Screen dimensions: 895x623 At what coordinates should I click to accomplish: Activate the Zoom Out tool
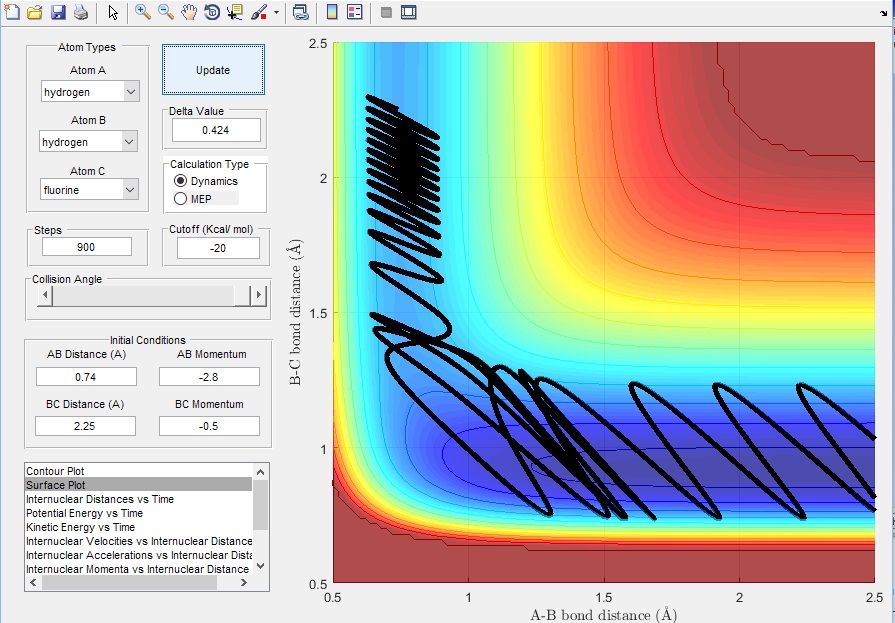(x=166, y=12)
